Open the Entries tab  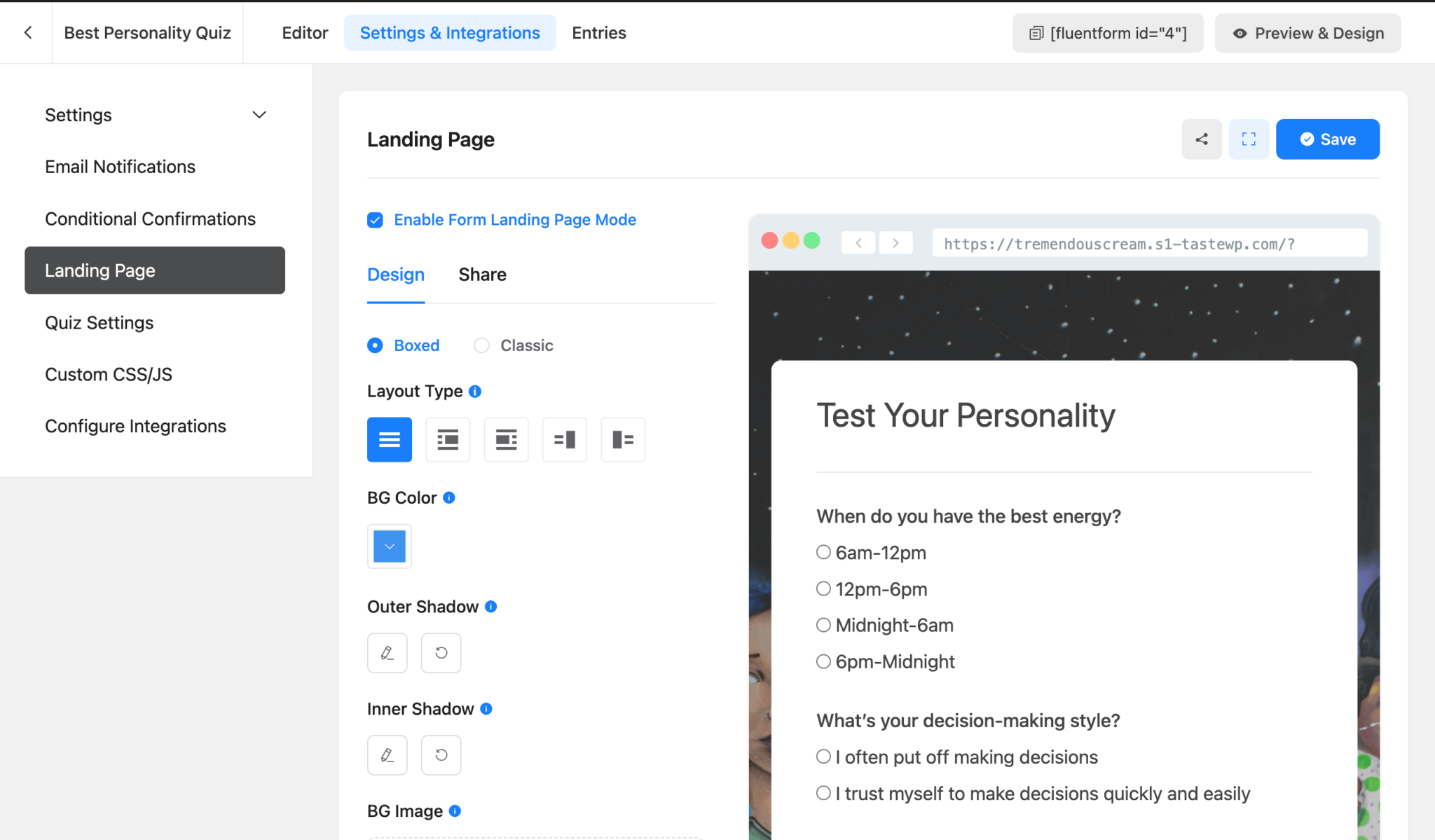[598, 32]
